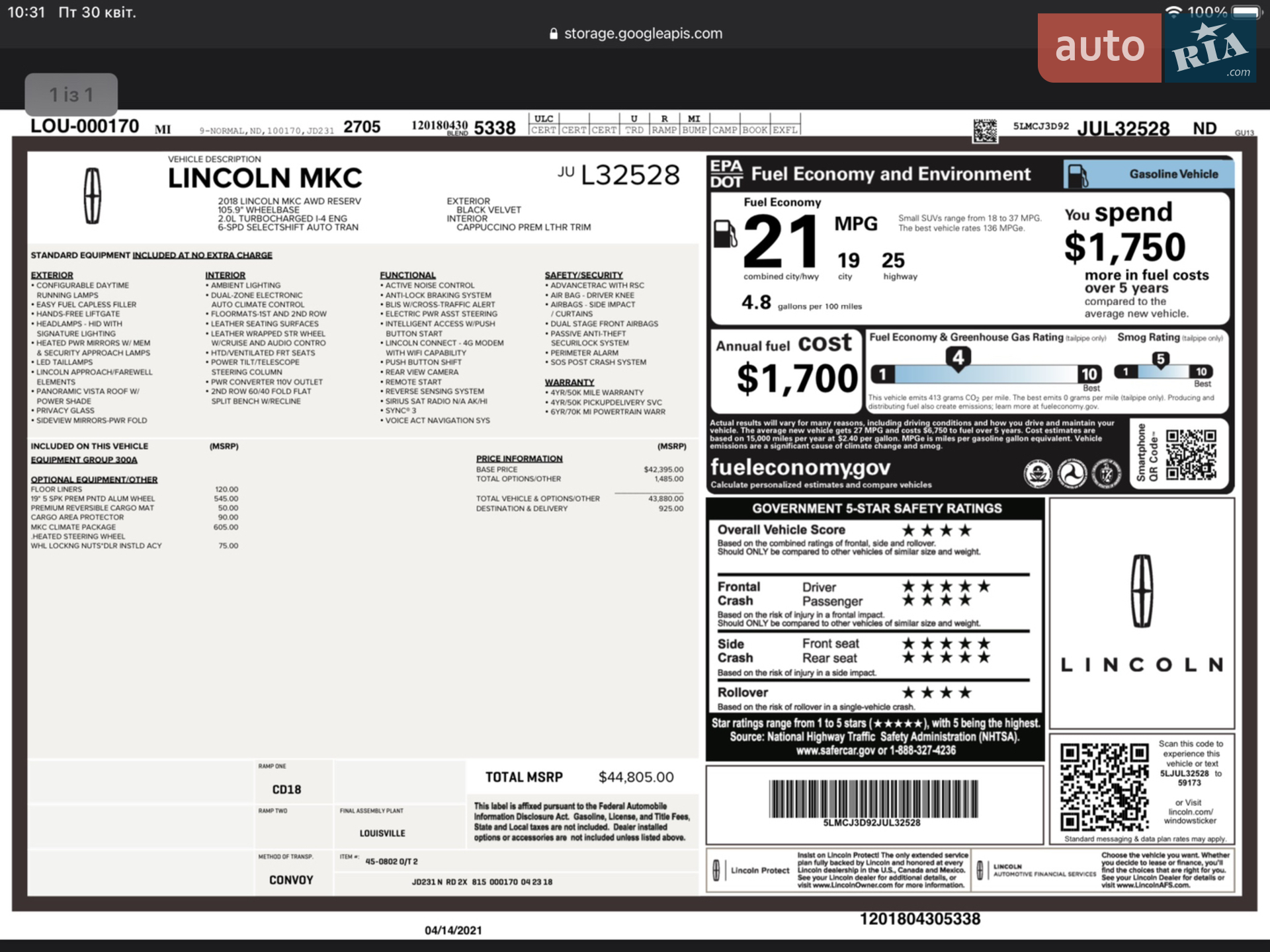Tap the Gasoline Vehicle label
The height and width of the screenshot is (952, 1270).
tap(1173, 174)
